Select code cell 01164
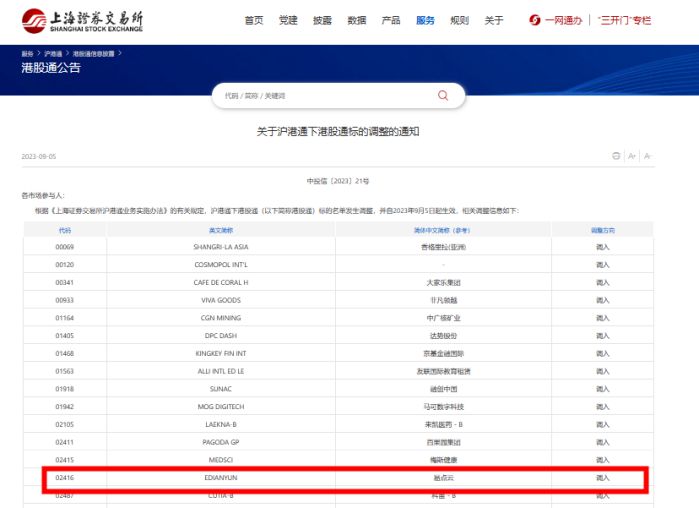The width and height of the screenshot is (699, 508). coord(65,318)
